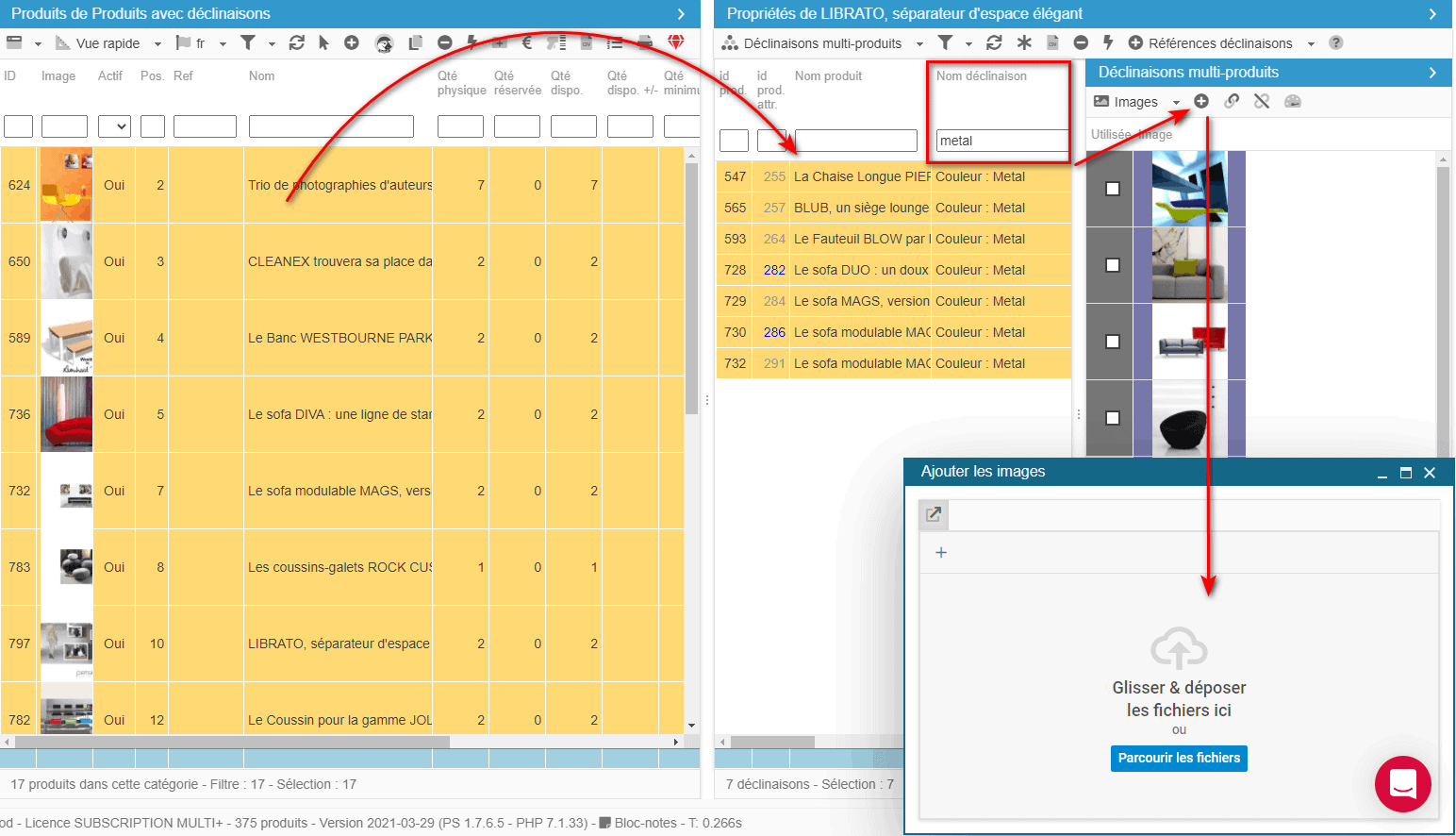Image resolution: width=1456 pixels, height=836 pixels.
Task: Click the Nom déclinaison filter field
Action: [x=1001, y=141]
